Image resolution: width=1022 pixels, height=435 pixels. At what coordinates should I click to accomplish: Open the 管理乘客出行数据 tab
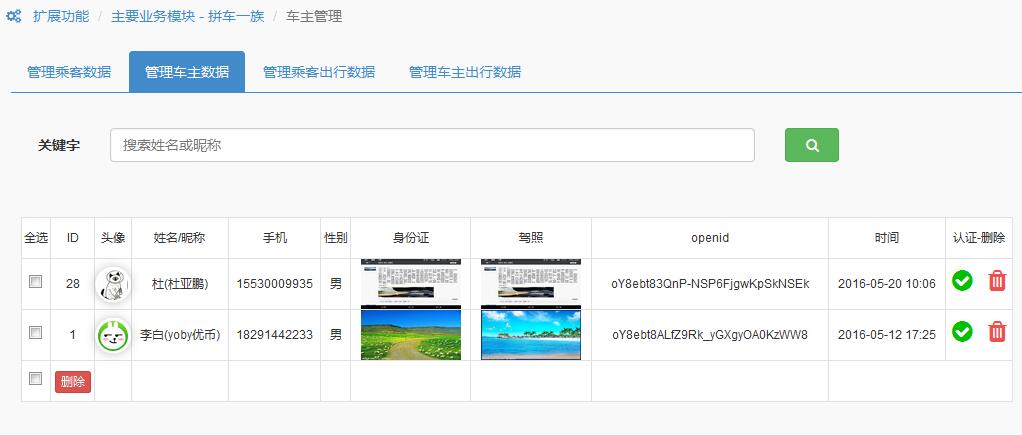click(319, 72)
